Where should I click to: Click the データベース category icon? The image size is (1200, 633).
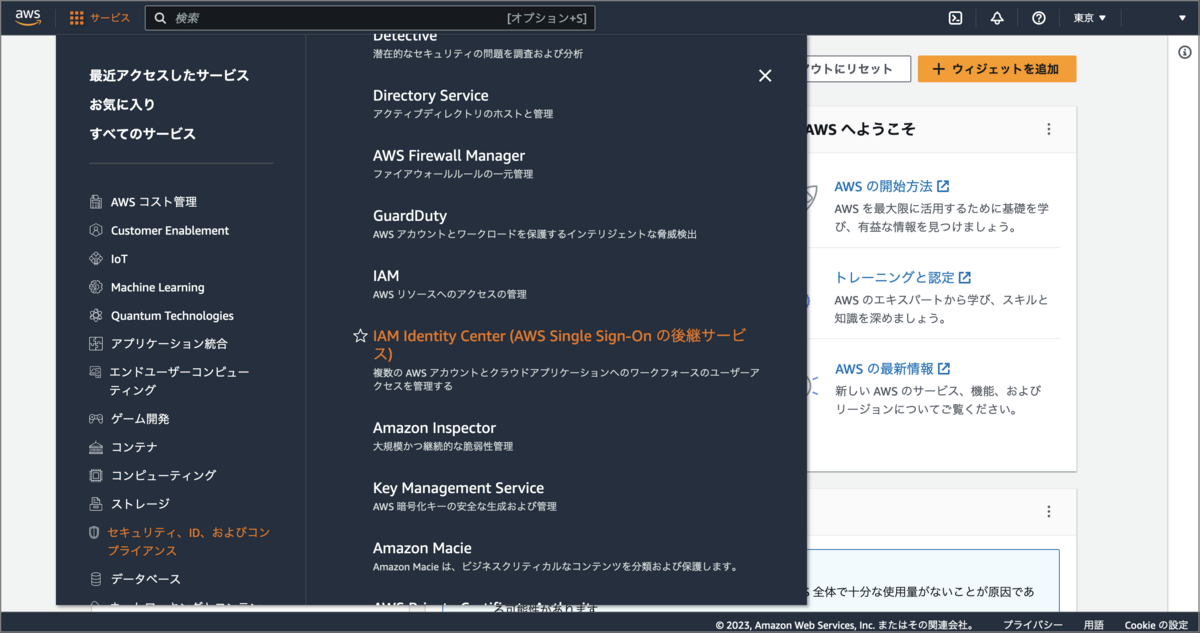[x=96, y=579]
